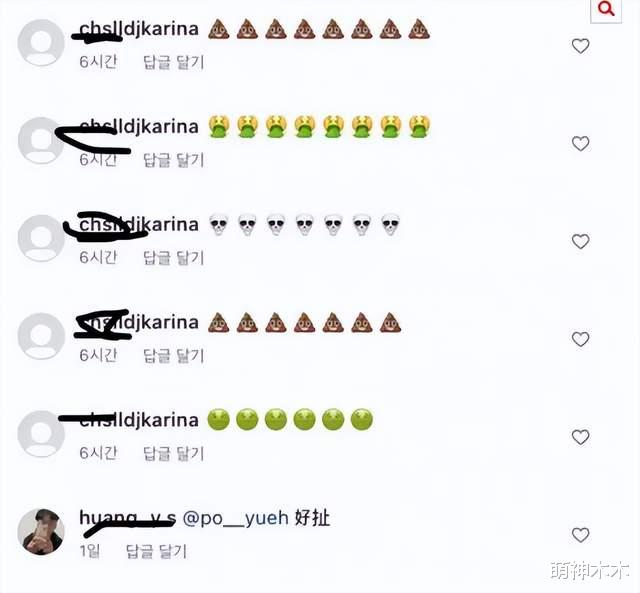Like the green nauseated face comment
Viewport: 640px width, 593px height.
580,437
